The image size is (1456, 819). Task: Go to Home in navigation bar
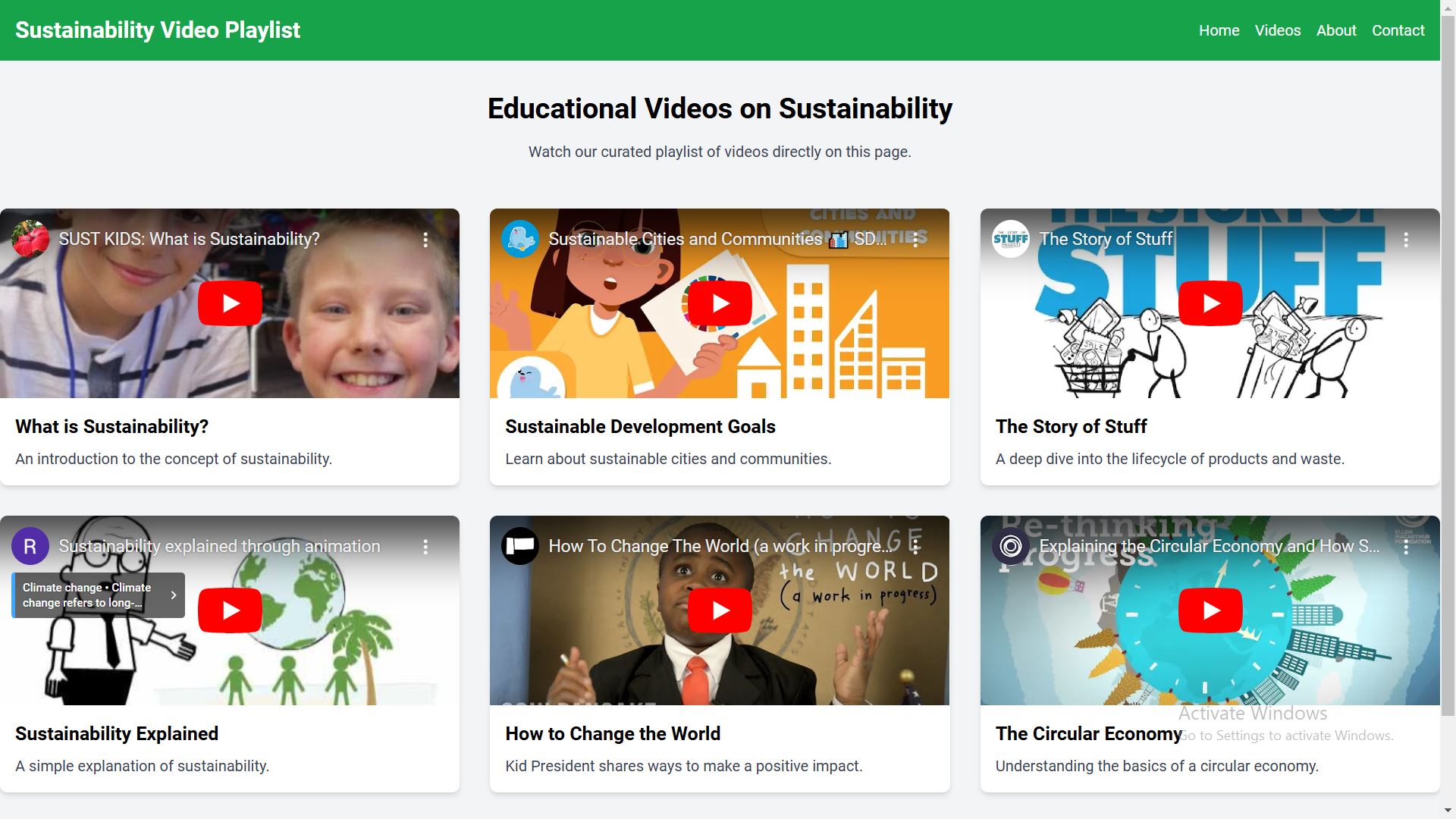click(1219, 30)
